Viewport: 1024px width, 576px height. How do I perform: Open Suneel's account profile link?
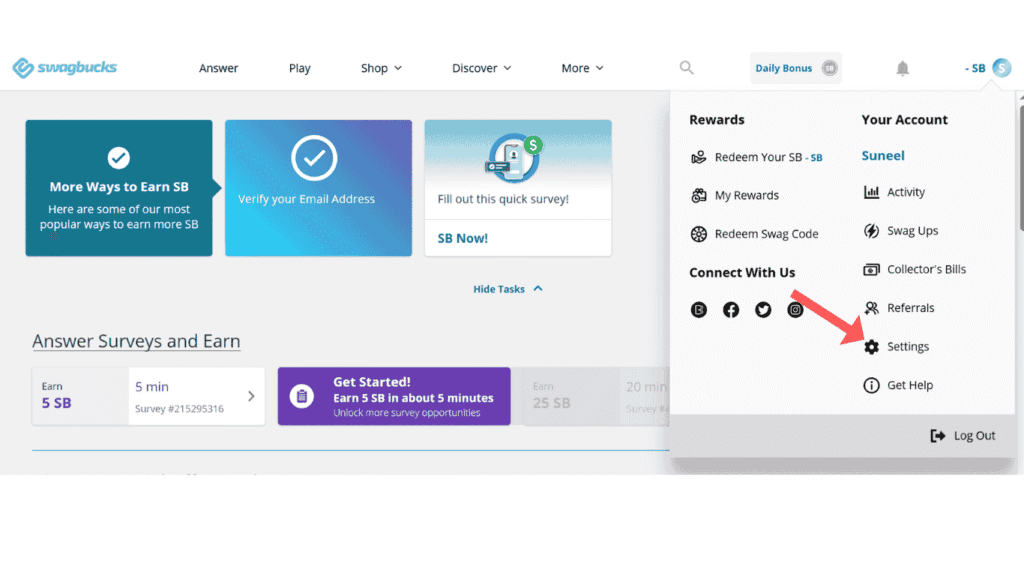(883, 156)
